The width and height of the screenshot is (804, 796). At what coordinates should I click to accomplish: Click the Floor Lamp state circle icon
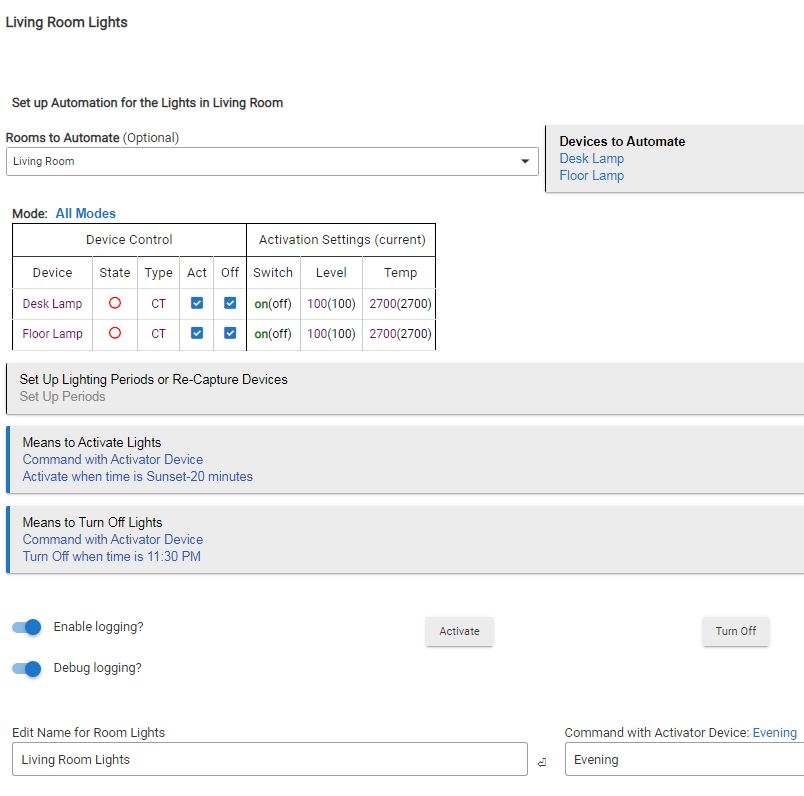[x=114, y=333]
